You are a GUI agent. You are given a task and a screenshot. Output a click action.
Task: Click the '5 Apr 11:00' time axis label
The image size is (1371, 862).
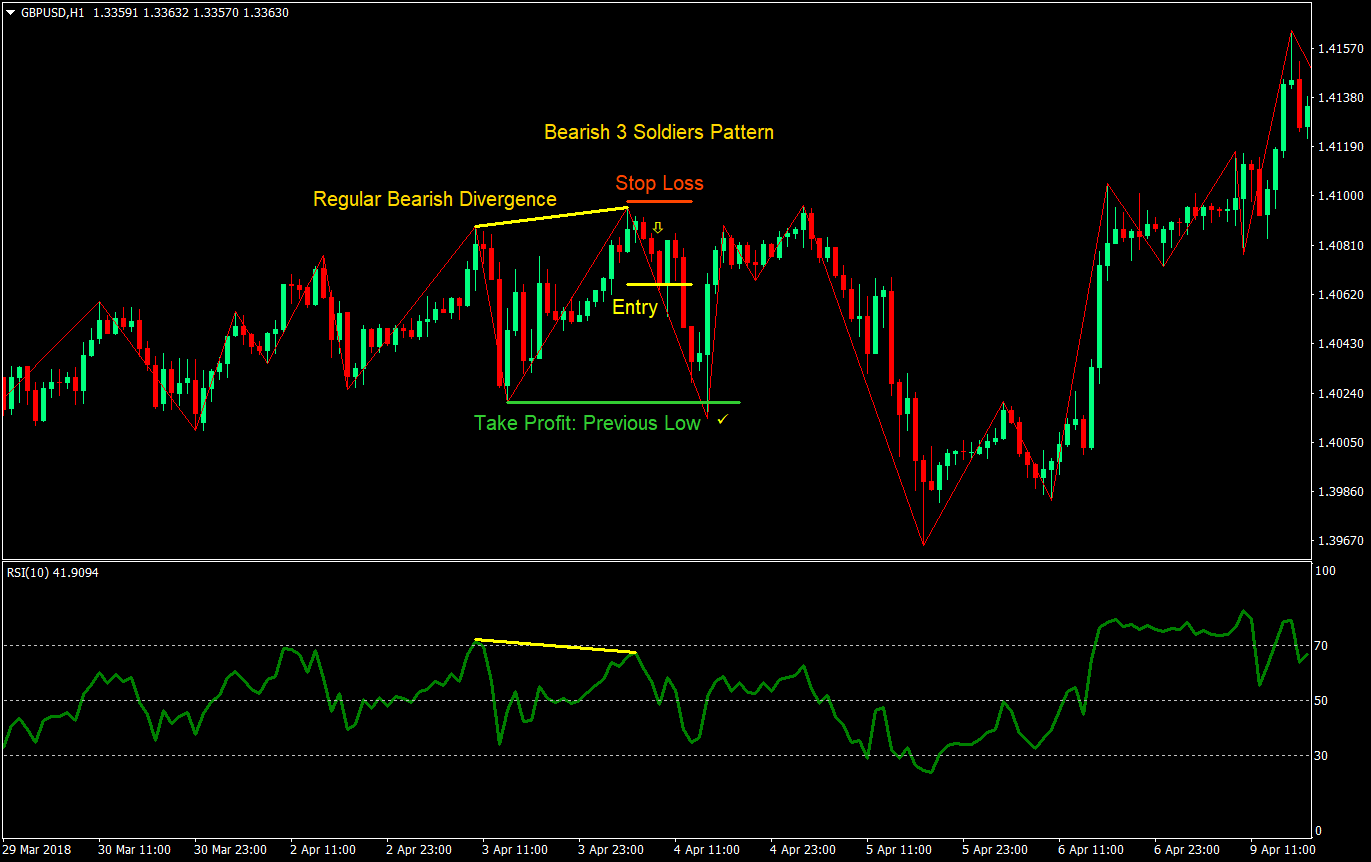(900, 850)
